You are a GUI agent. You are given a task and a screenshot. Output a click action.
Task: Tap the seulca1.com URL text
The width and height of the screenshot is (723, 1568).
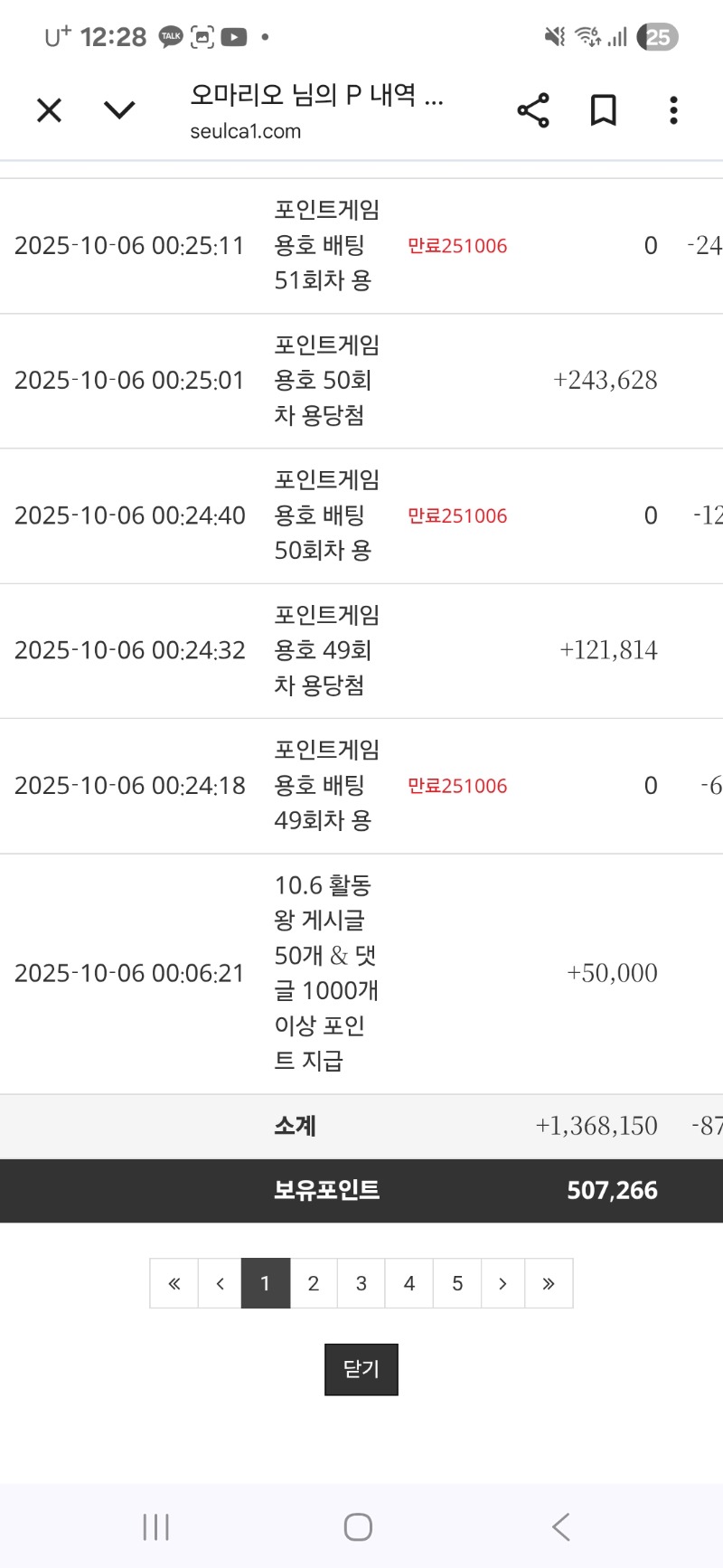(x=245, y=132)
